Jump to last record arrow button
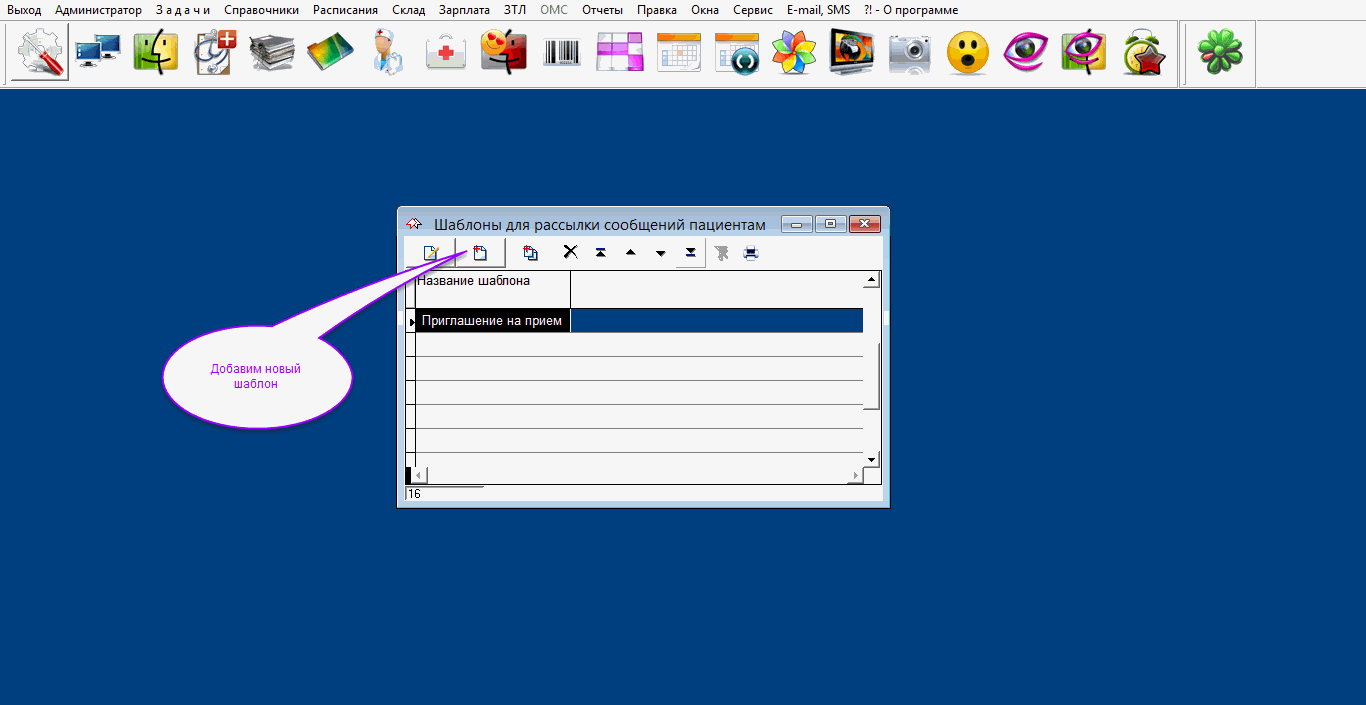 pyautogui.click(x=690, y=253)
